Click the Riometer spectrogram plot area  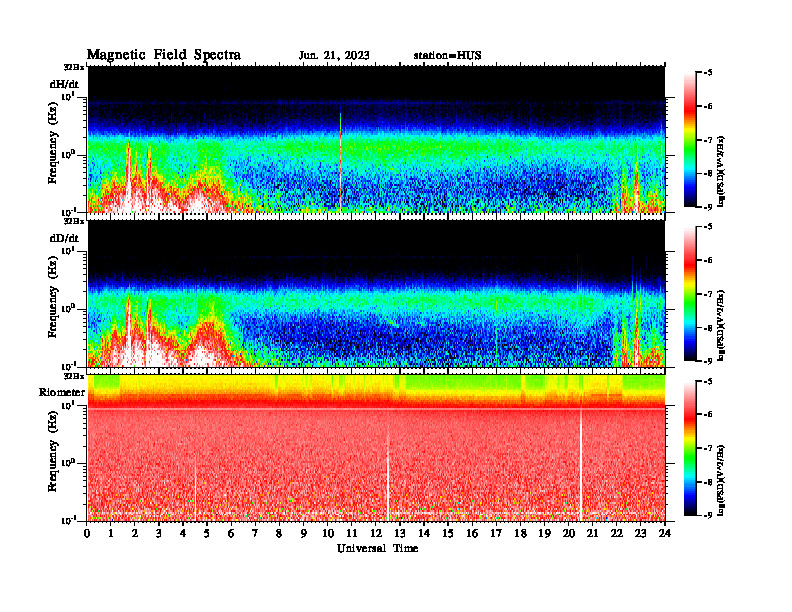point(376,448)
